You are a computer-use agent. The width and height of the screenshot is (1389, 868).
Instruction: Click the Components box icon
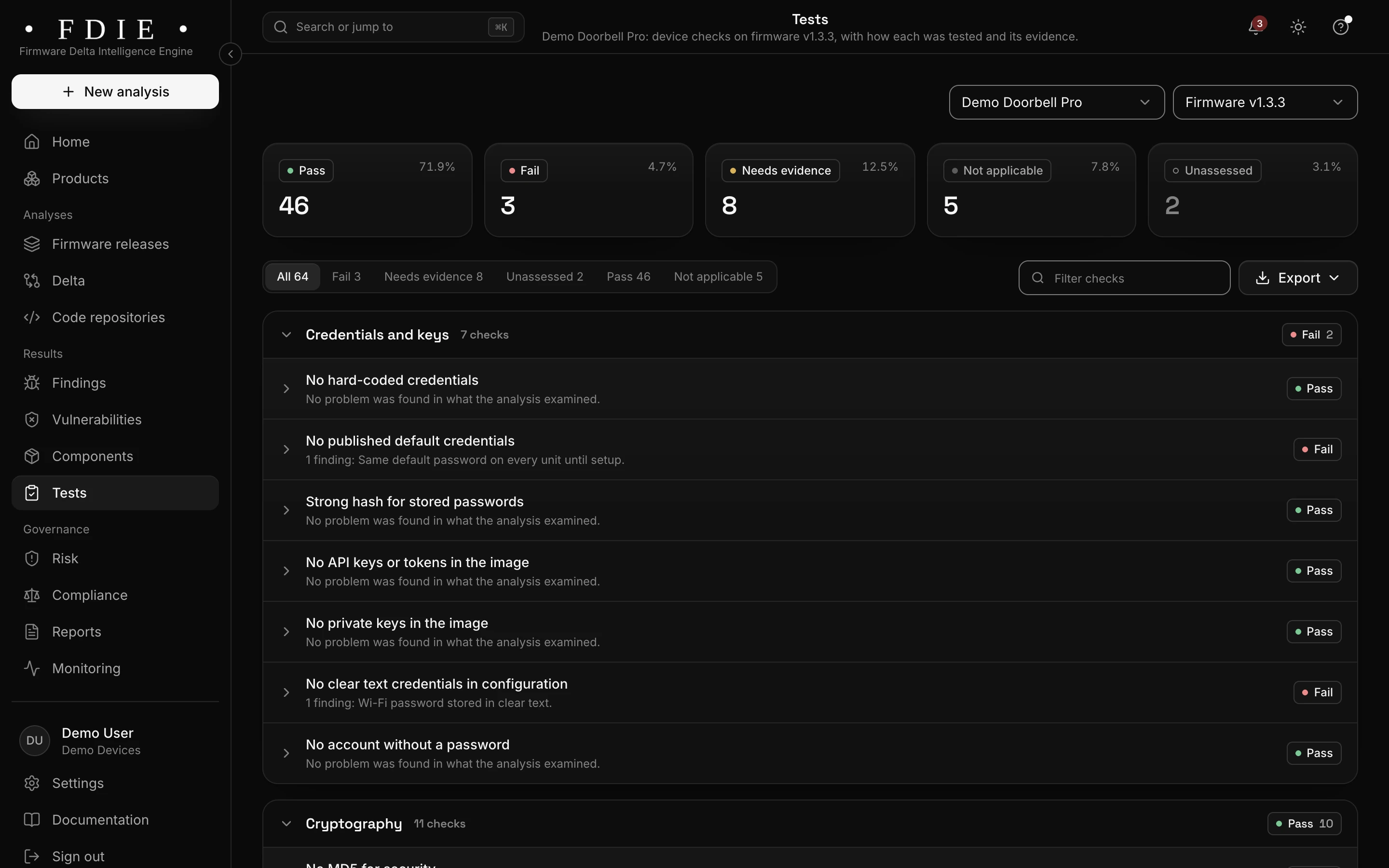pos(31,456)
